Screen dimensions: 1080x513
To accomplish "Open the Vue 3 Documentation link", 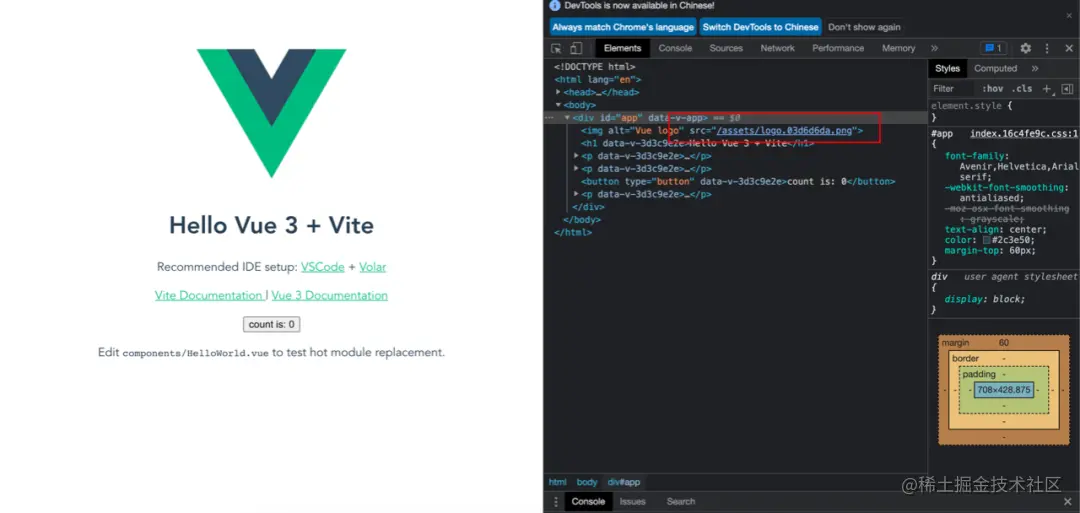I will [329, 295].
